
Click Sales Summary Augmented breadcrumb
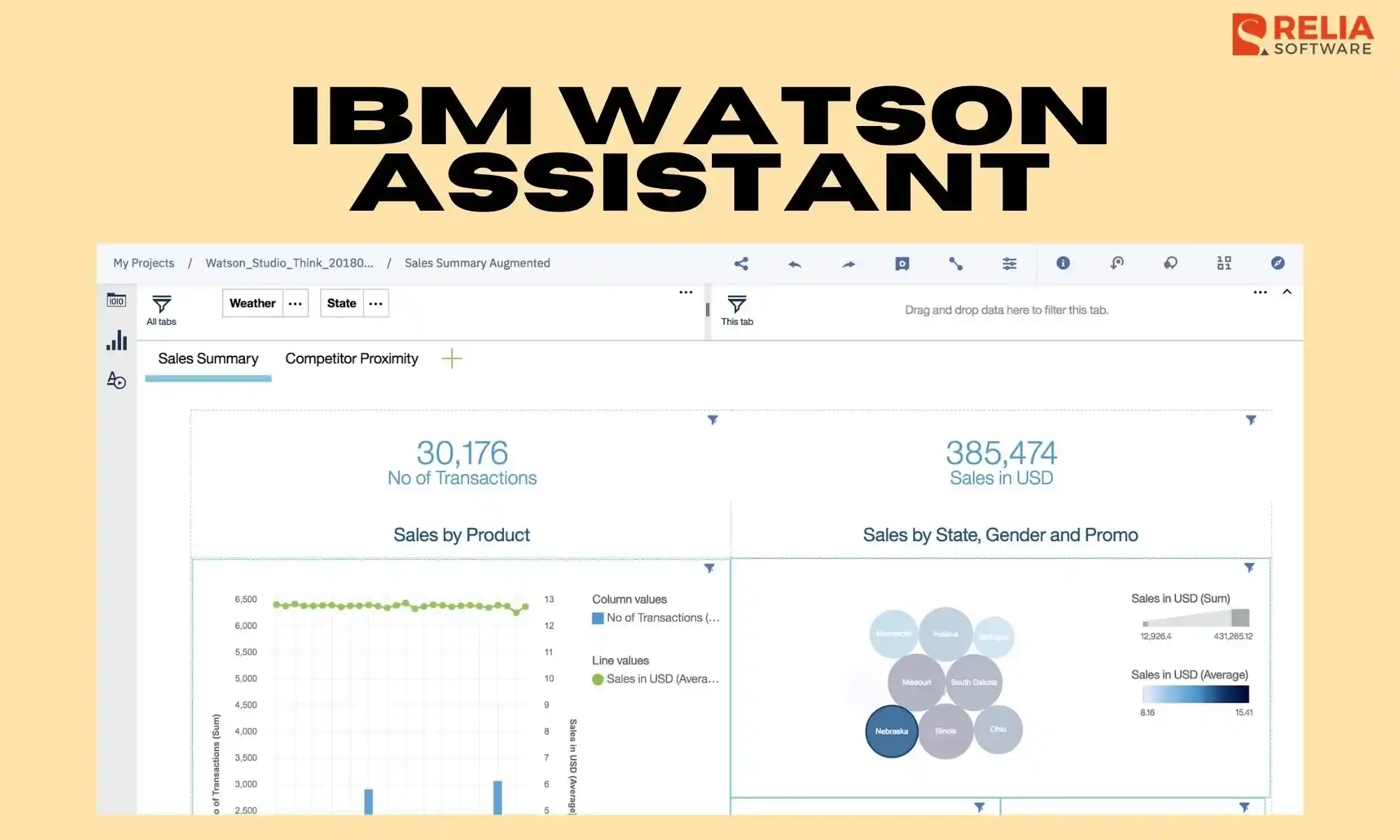[477, 263]
